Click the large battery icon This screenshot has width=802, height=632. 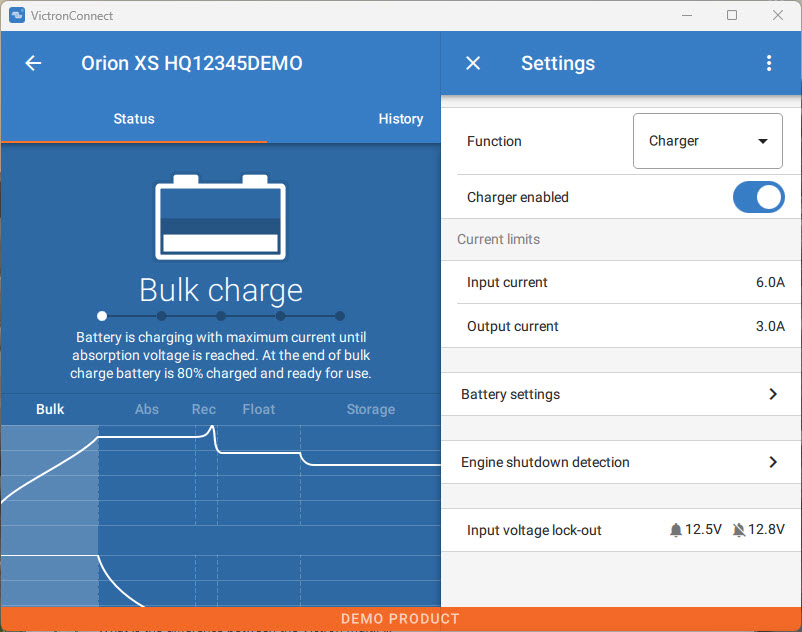pos(220,218)
